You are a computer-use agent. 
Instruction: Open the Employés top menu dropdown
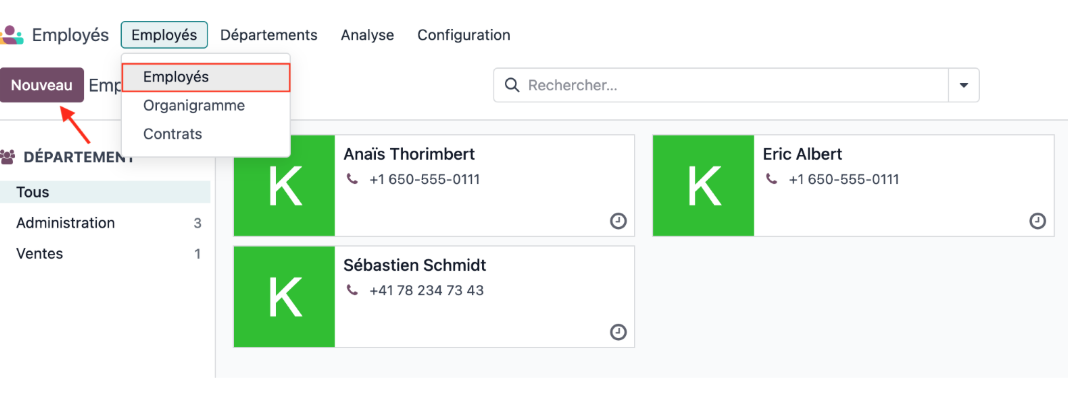pyautogui.click(x=164, y=35)
